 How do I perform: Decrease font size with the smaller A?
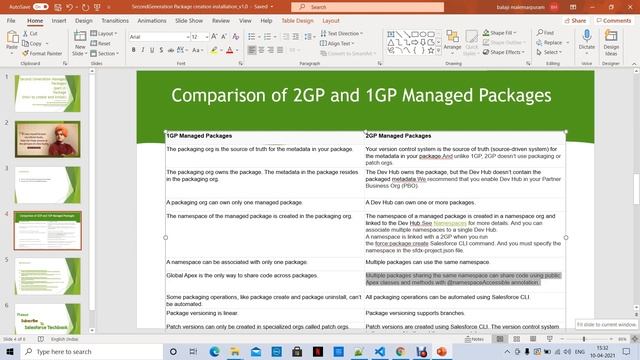[x=224, y=37]
